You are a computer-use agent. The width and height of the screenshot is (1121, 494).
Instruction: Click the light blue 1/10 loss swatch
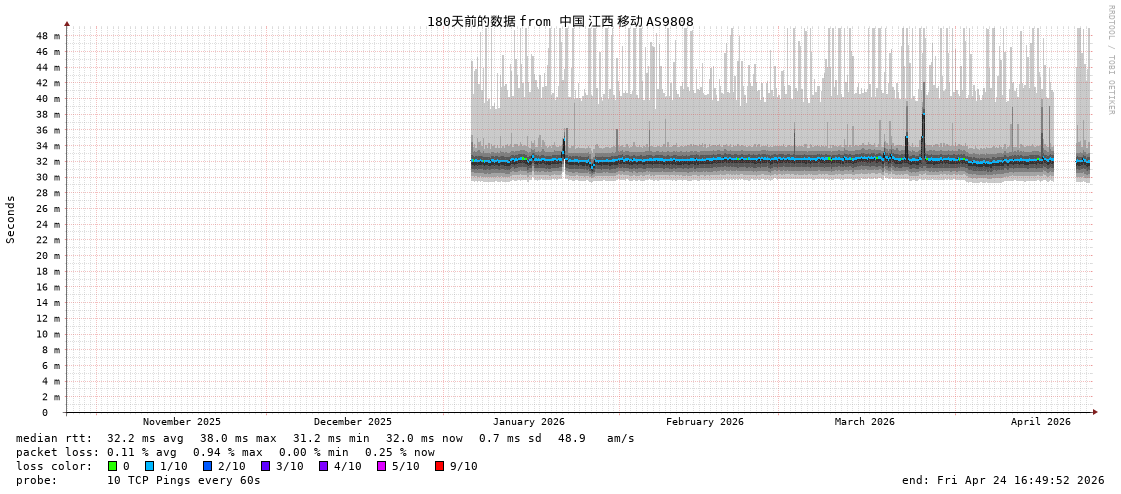[150, 466]
